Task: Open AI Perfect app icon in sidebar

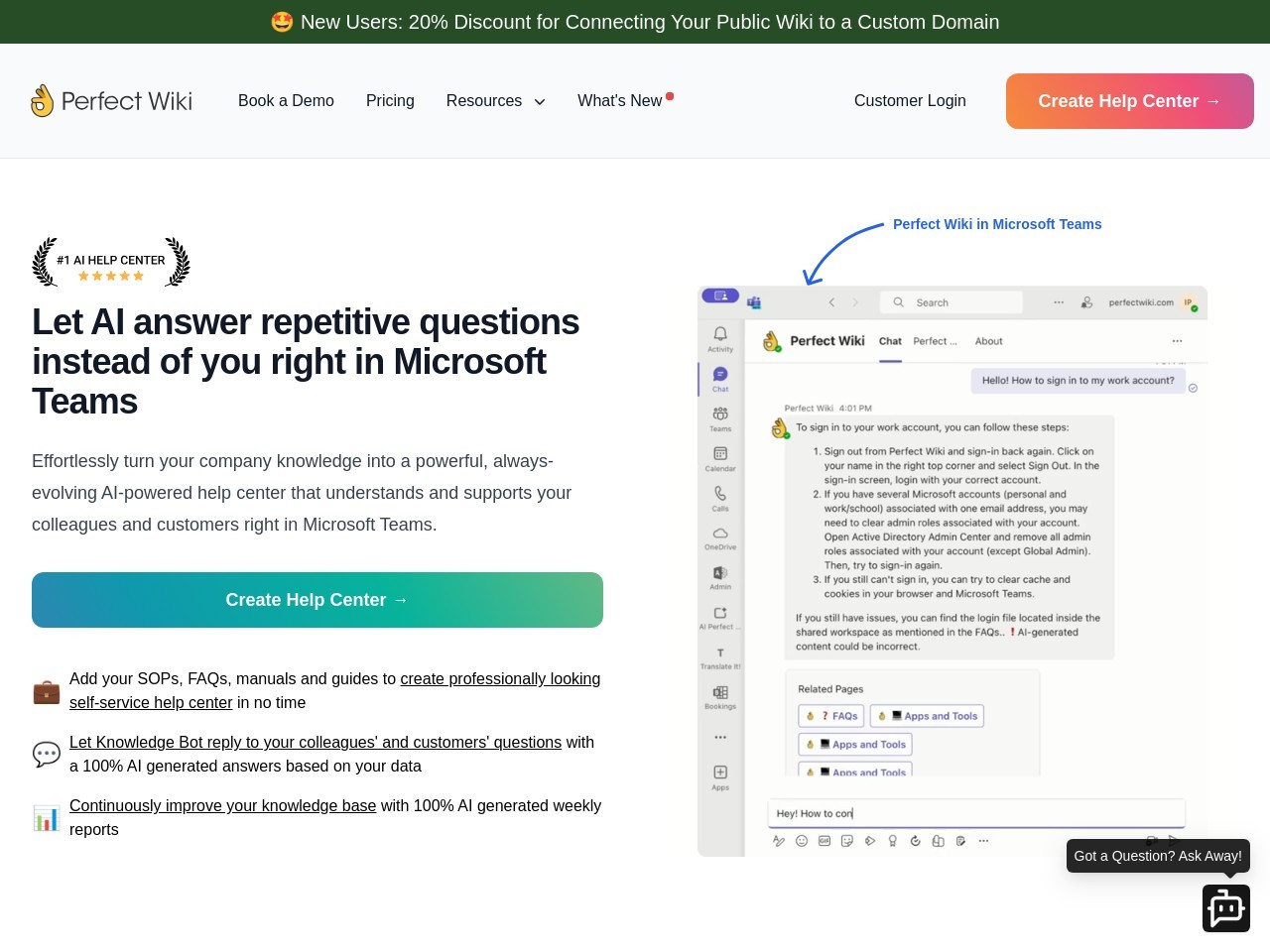Action: coord(720,613)
